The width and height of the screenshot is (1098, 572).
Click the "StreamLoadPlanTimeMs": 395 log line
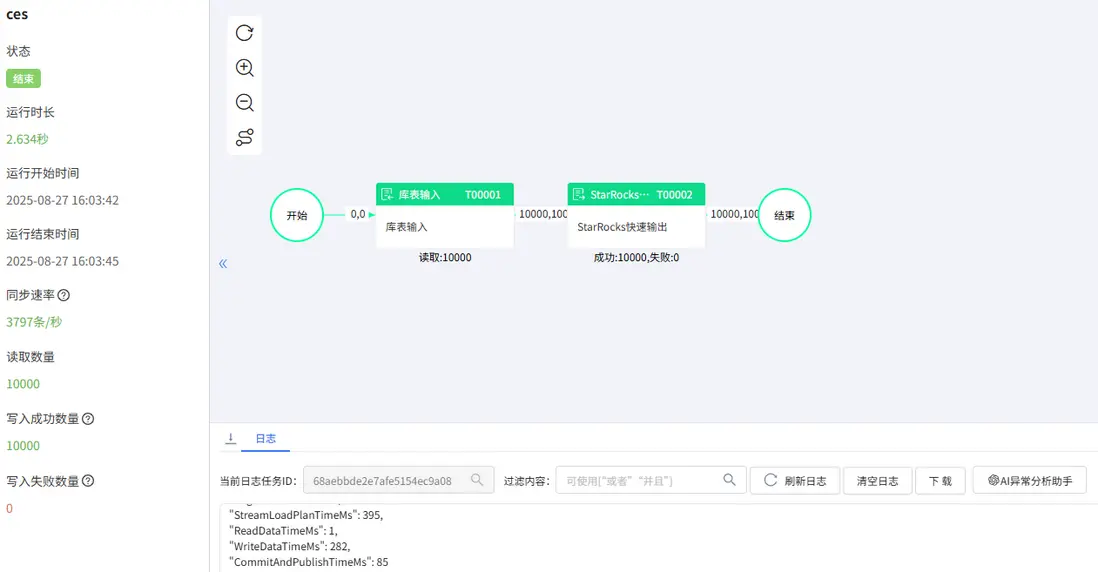click(305, 515)
